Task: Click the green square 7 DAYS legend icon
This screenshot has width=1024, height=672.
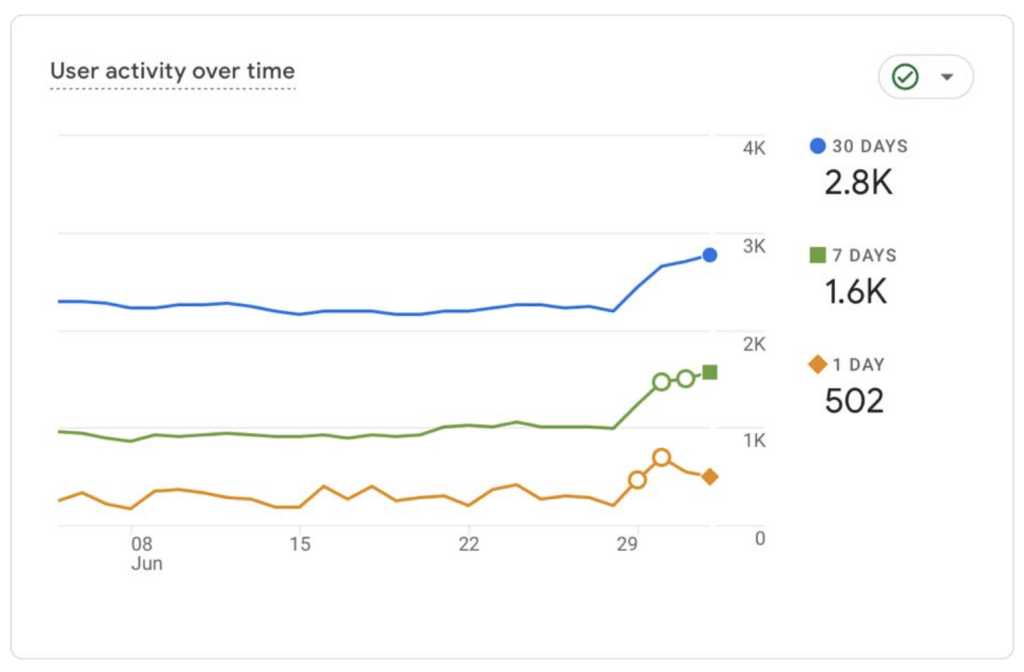Action: click(817, 256)
